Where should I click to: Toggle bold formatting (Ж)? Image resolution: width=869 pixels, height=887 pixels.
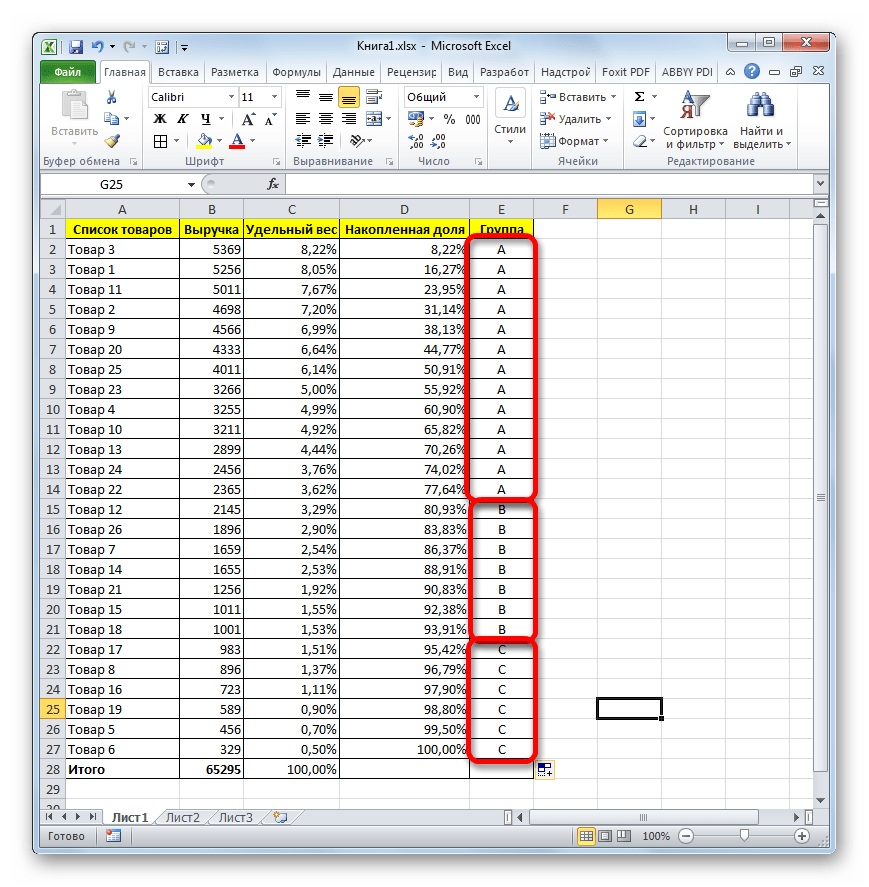click(159, 119)
